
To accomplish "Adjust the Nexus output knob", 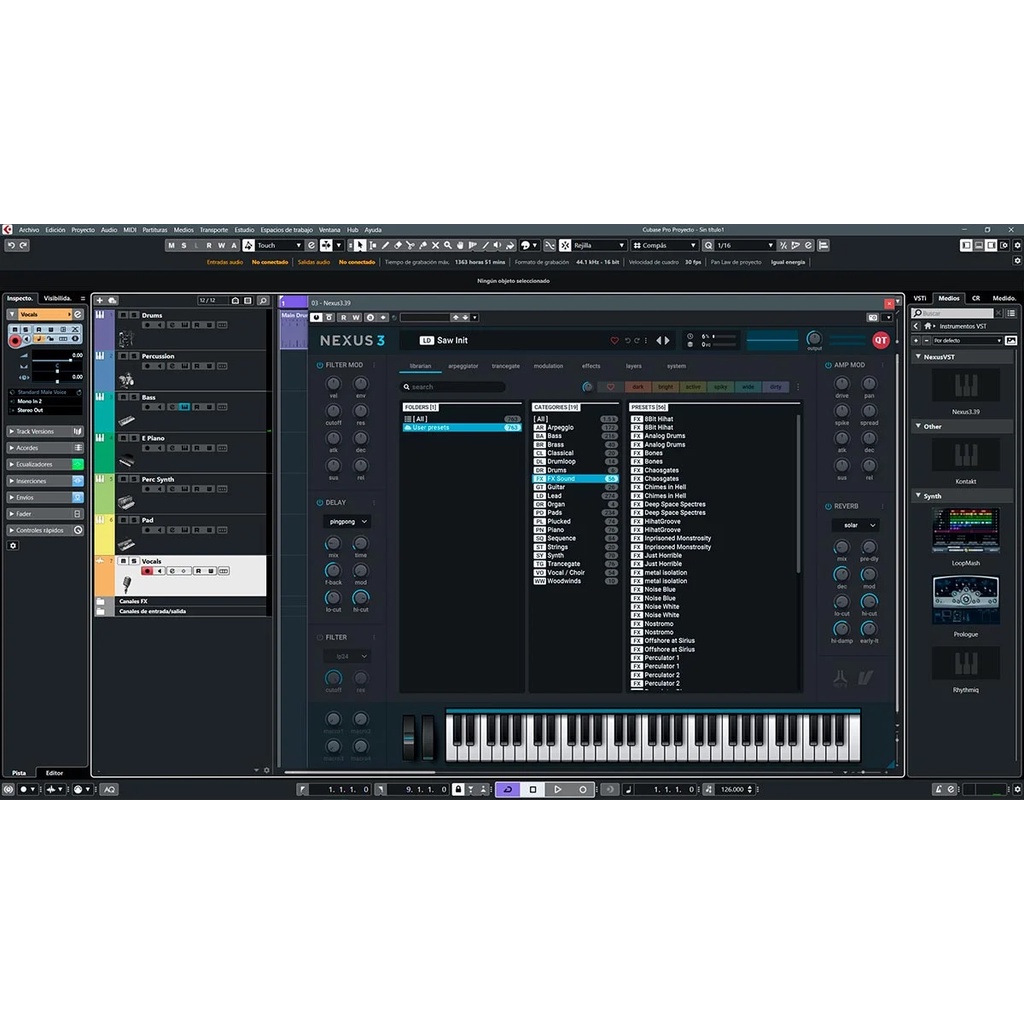I will [814, 338].
